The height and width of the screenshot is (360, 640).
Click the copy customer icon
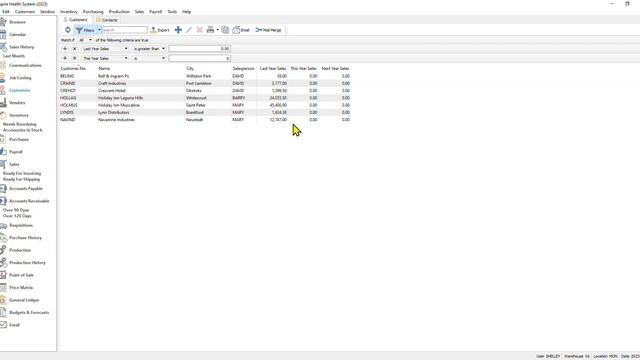[225, 30]
